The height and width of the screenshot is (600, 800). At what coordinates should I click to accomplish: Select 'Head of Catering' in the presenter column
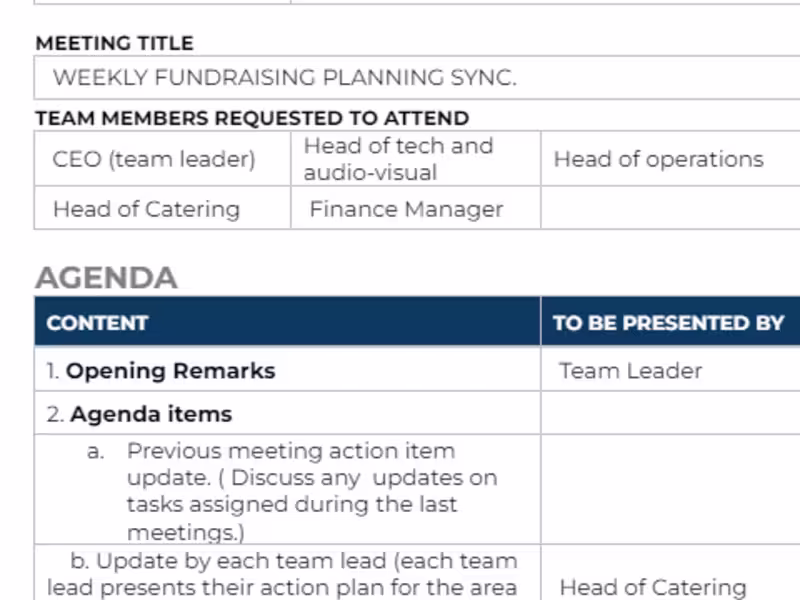point(653,587)
